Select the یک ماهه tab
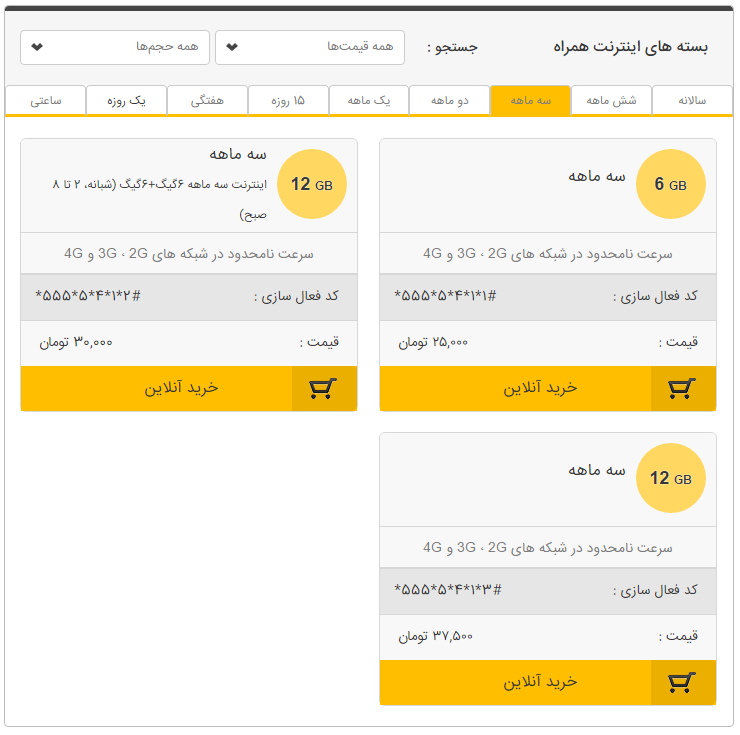 coord(369,101)
